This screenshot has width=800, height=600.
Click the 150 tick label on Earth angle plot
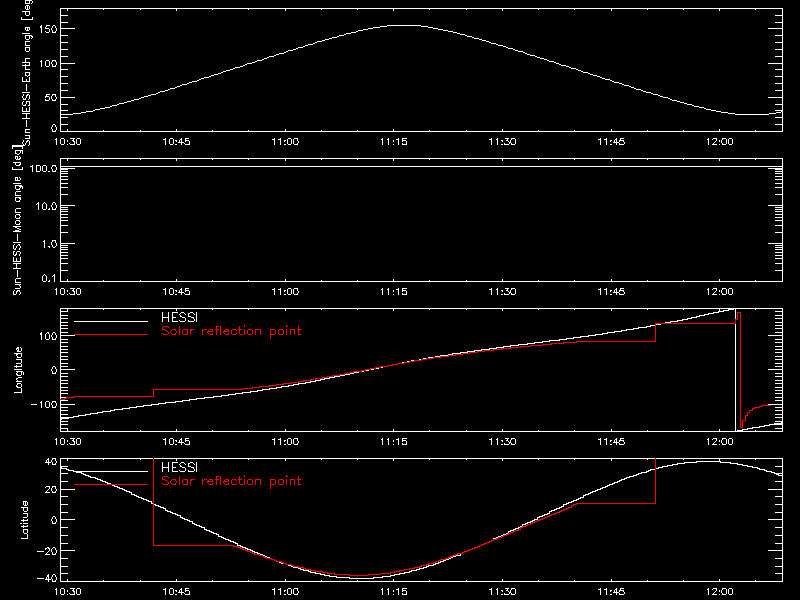pos(49,29)
